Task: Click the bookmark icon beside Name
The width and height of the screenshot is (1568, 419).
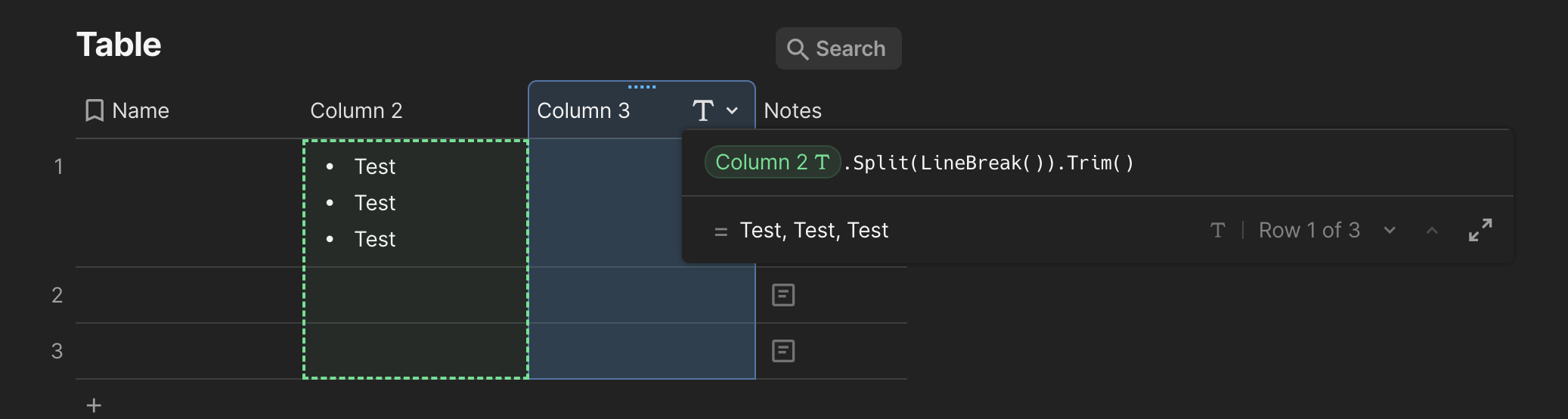Action: coord(94,110)
